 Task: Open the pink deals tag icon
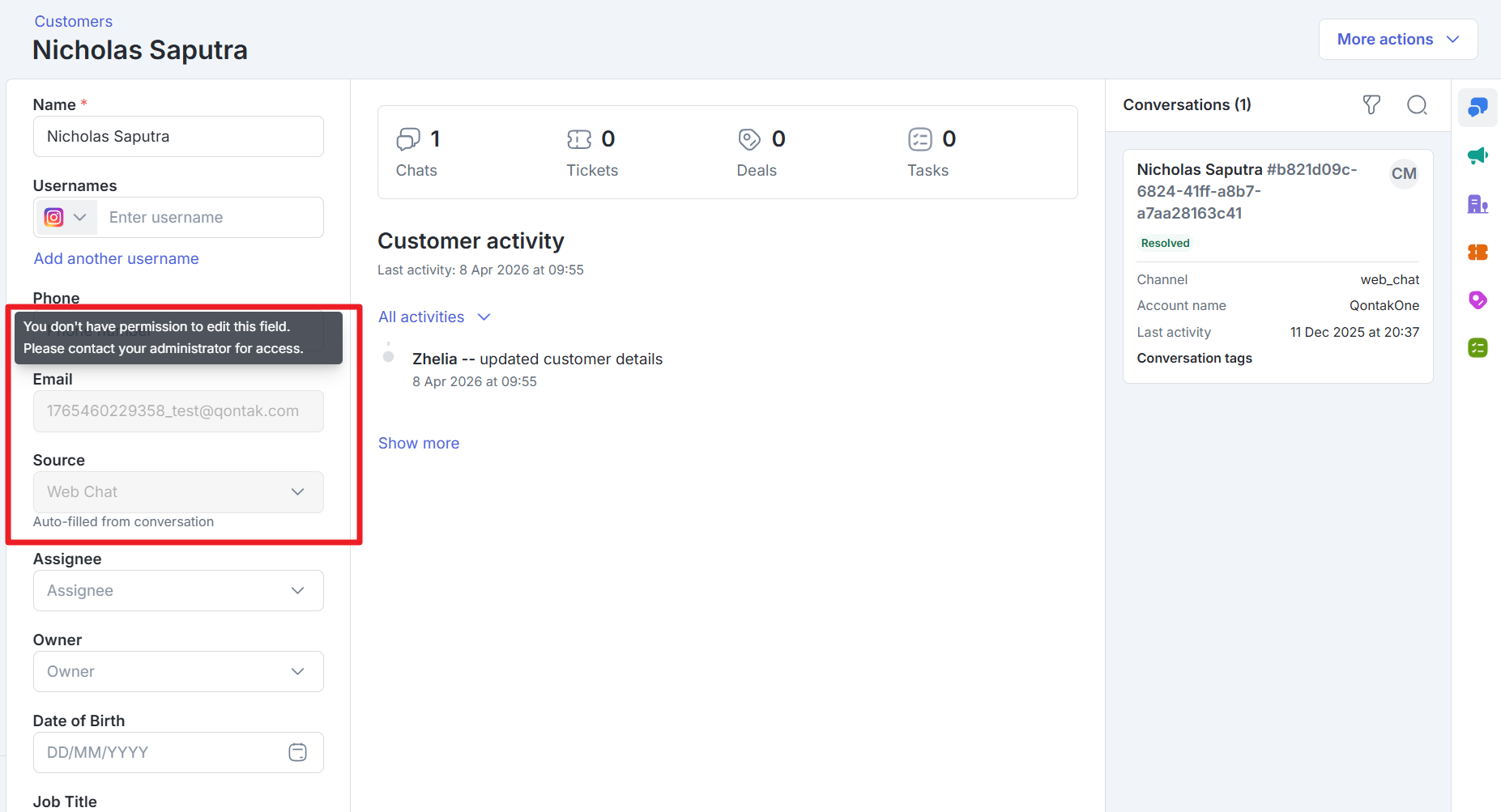(1478, 300)
